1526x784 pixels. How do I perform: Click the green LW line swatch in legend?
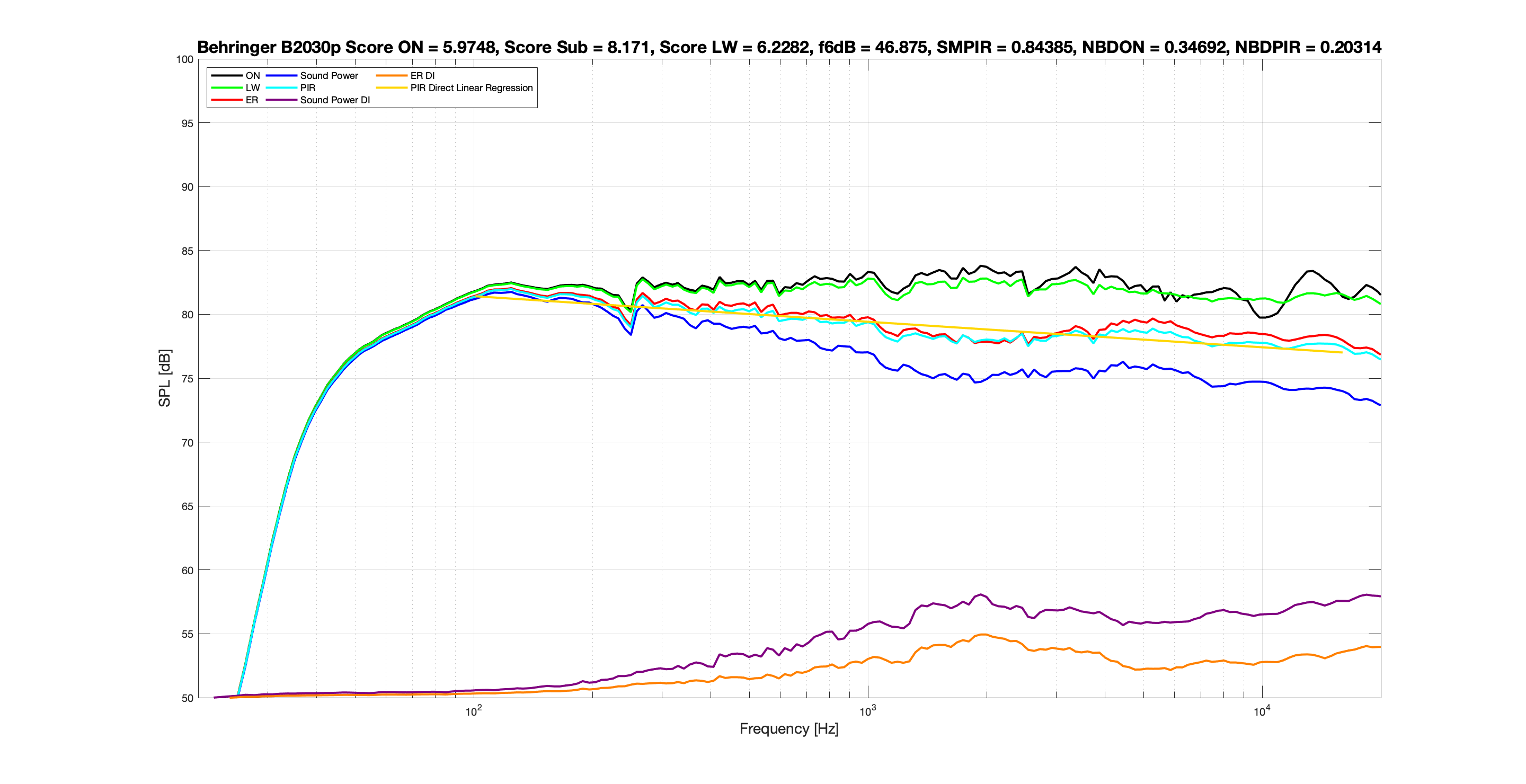tap(227, 87)
